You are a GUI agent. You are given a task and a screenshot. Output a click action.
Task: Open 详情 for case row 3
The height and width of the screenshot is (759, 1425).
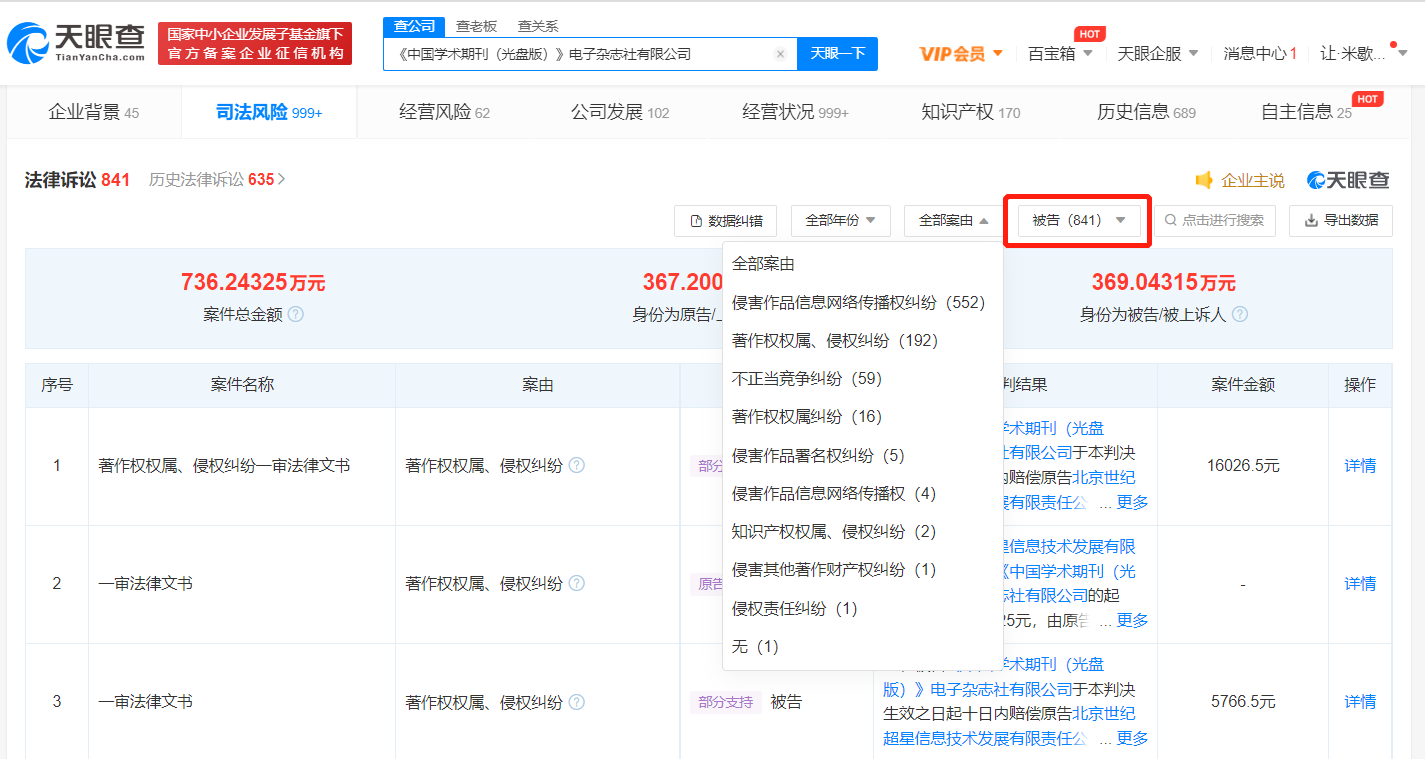[x=1360, y=702]
